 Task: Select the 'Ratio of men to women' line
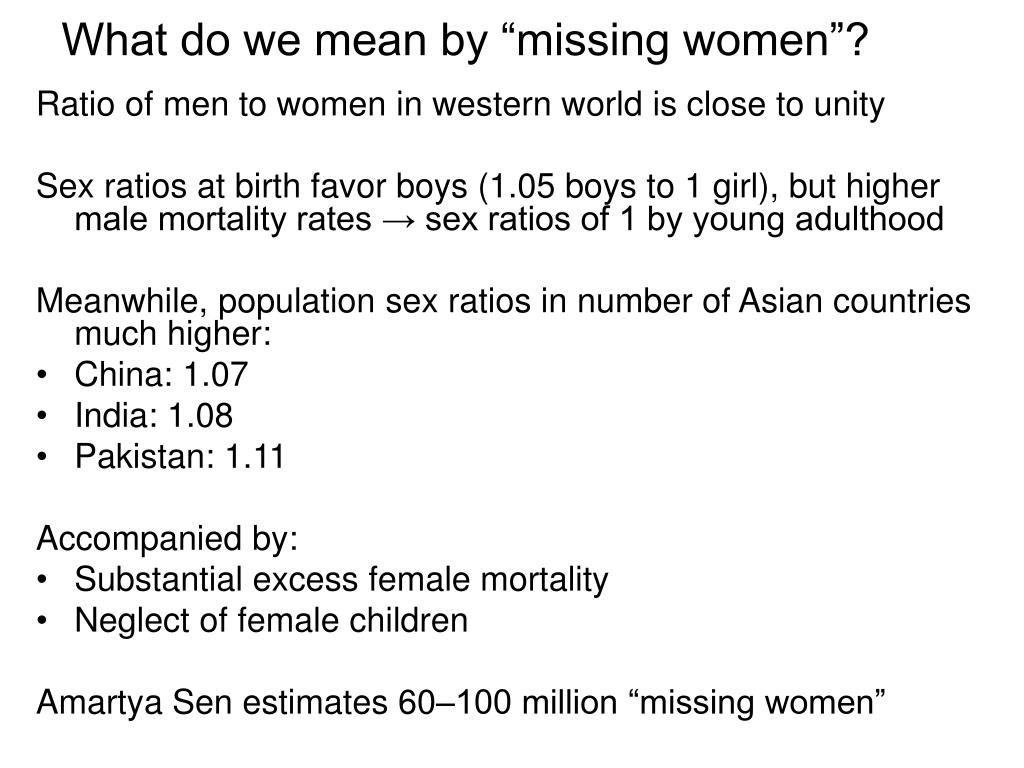click(x=460, y=104)
